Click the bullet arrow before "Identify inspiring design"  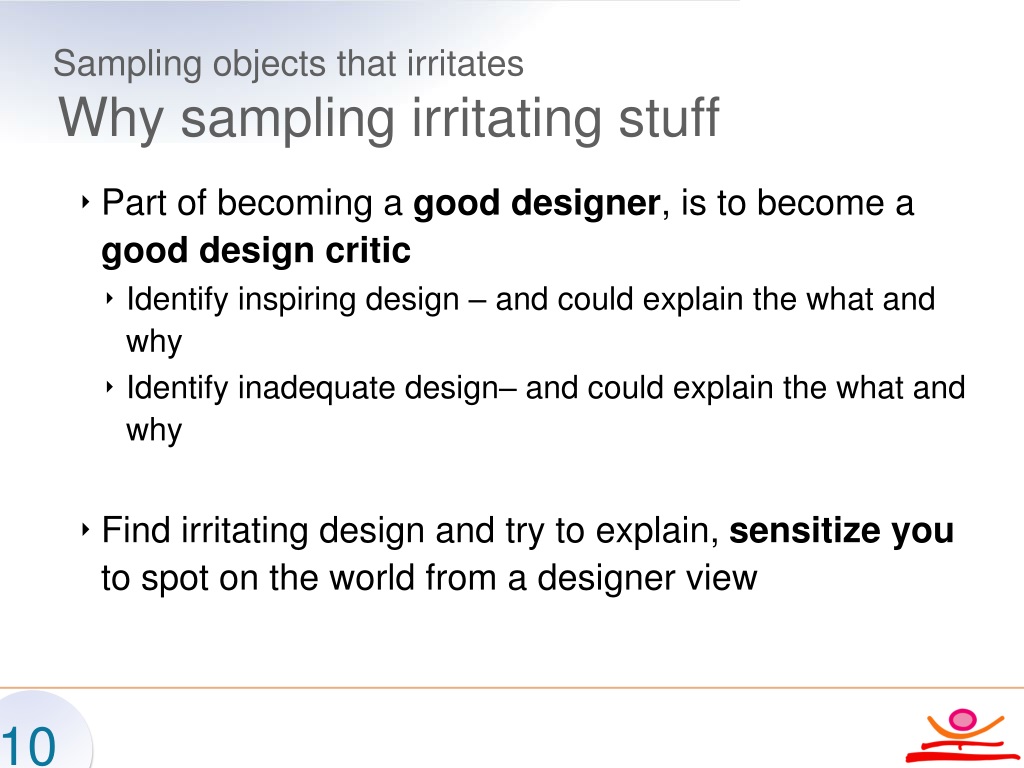click(109, 299)
